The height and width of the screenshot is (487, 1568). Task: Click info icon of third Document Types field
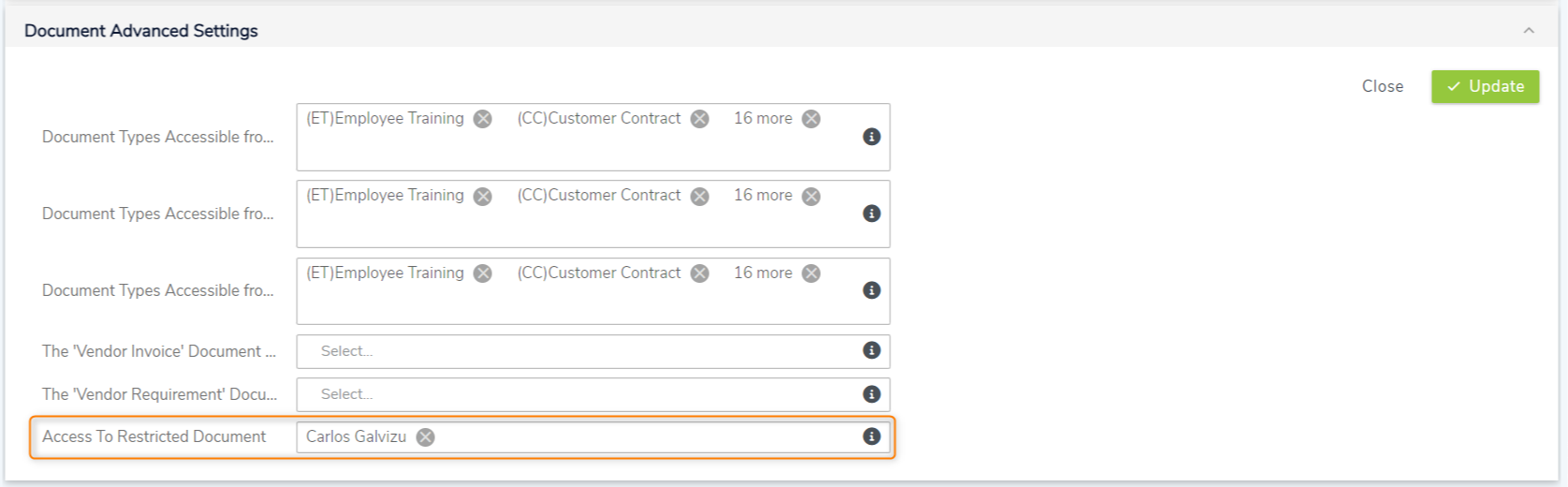click(x=872, y=290)
